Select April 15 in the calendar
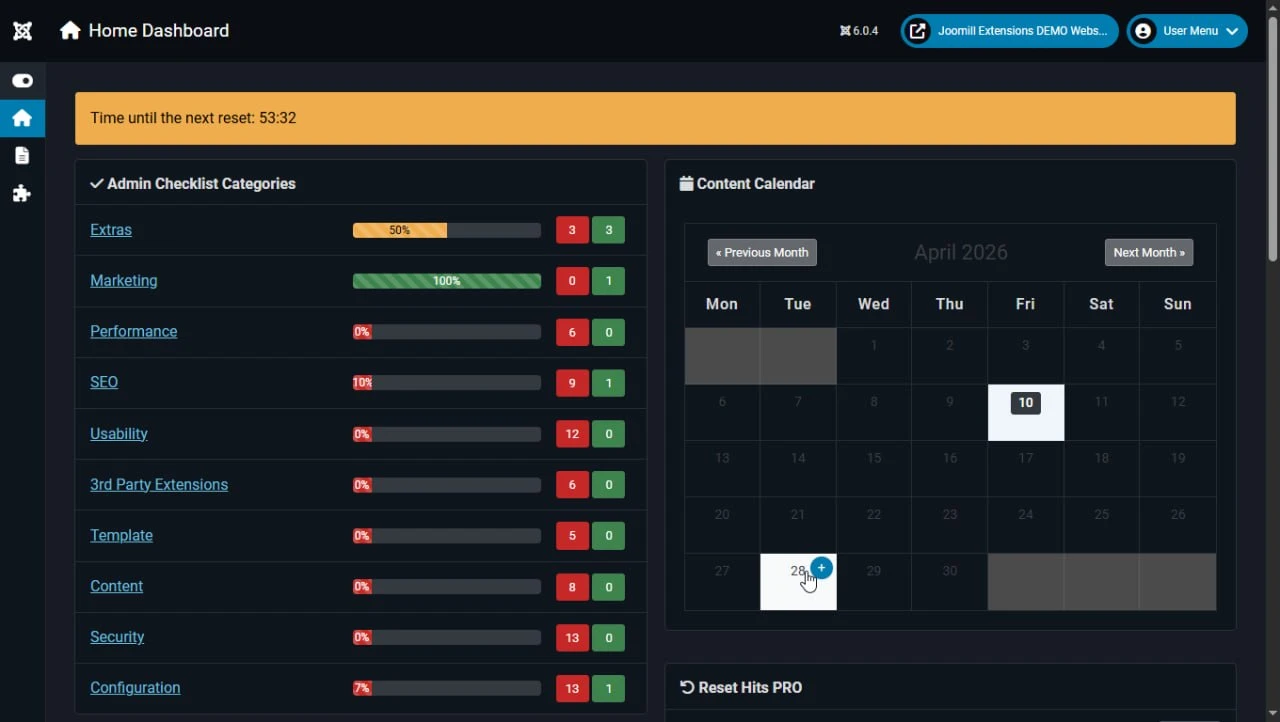Image resolution: width=1280 pixels, height=722 pixels. point(874,468)
